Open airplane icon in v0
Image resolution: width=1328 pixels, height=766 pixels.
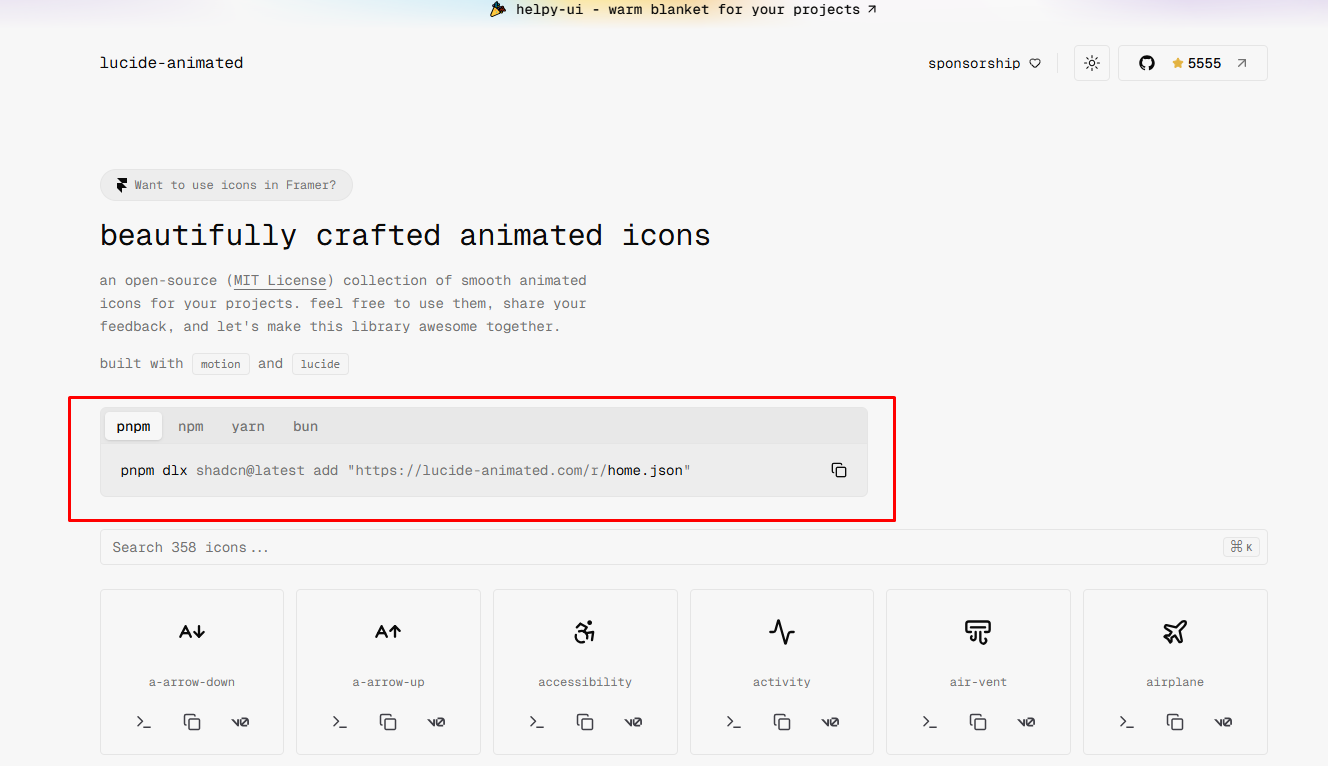click(1223, 722)
